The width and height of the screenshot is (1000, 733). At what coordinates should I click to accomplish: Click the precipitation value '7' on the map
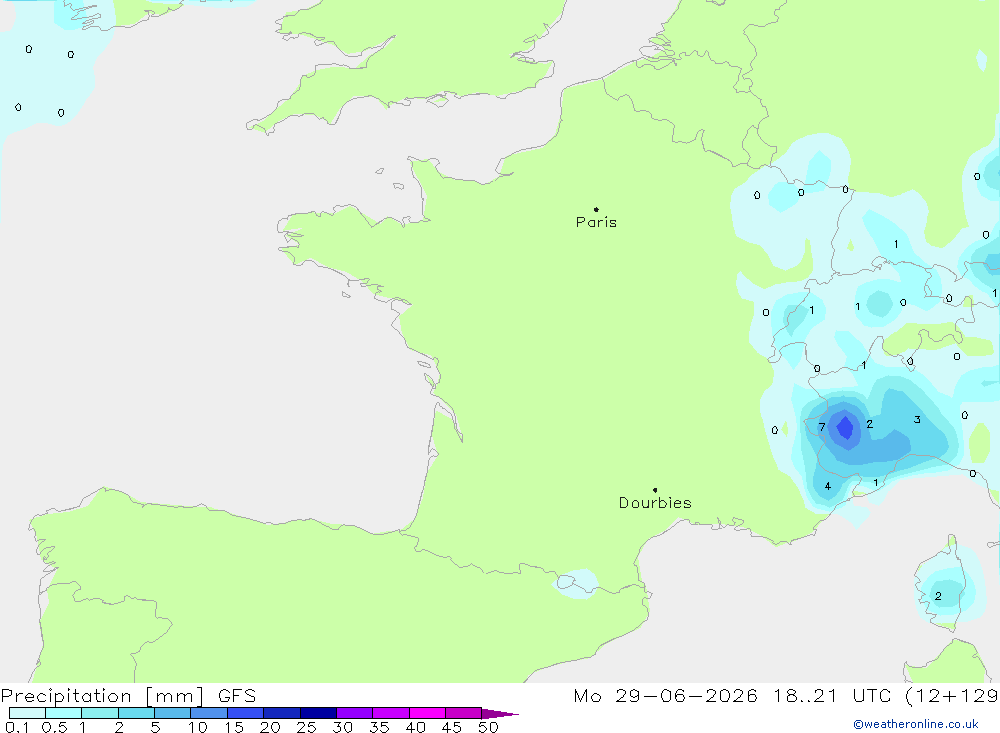822,427
